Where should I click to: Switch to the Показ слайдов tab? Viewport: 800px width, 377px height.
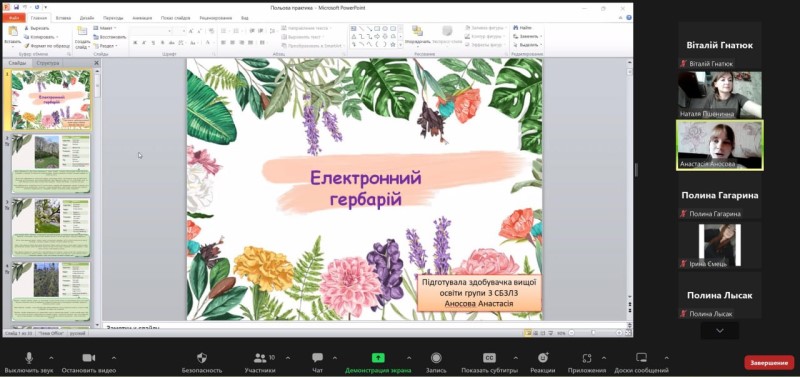(x=176, y=18)
